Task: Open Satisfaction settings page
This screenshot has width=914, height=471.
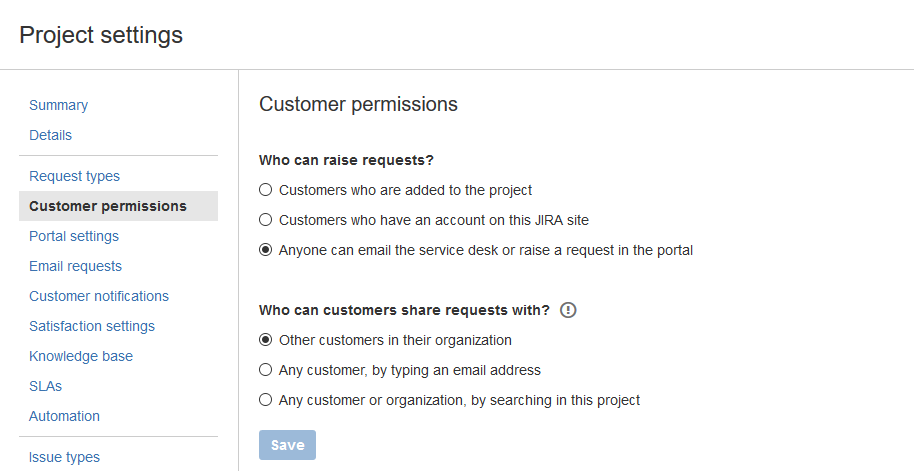Action: pos(92,326)
